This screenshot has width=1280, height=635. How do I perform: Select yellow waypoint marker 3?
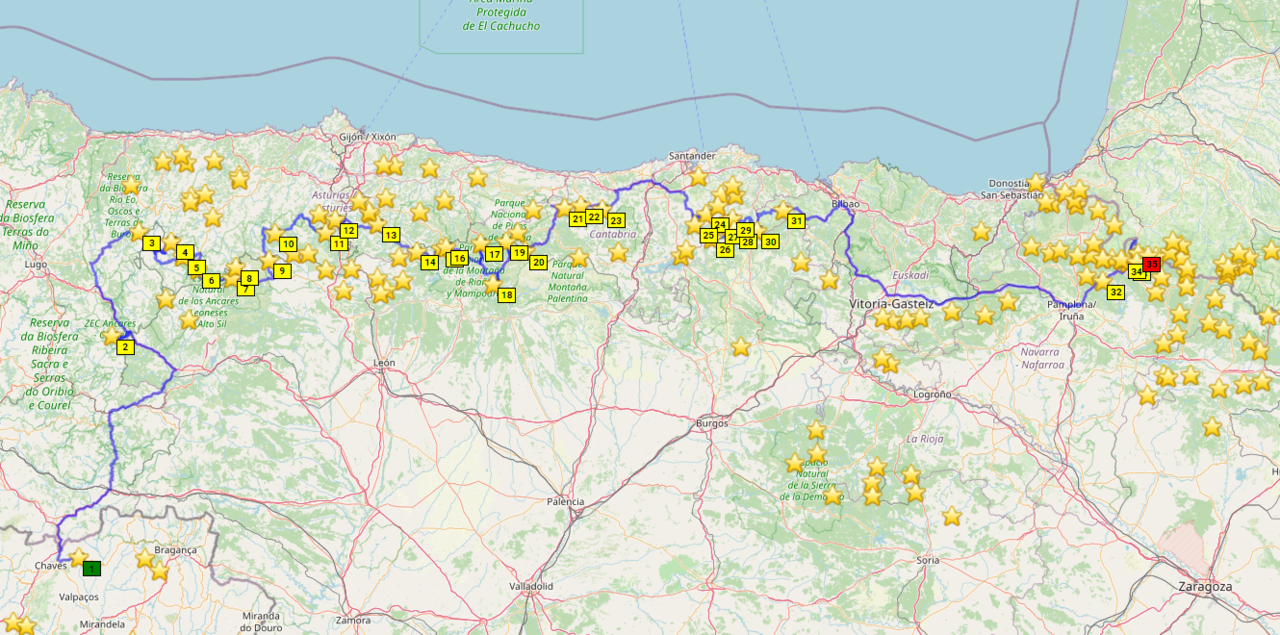pyautogui.click(x=151, y=243)
